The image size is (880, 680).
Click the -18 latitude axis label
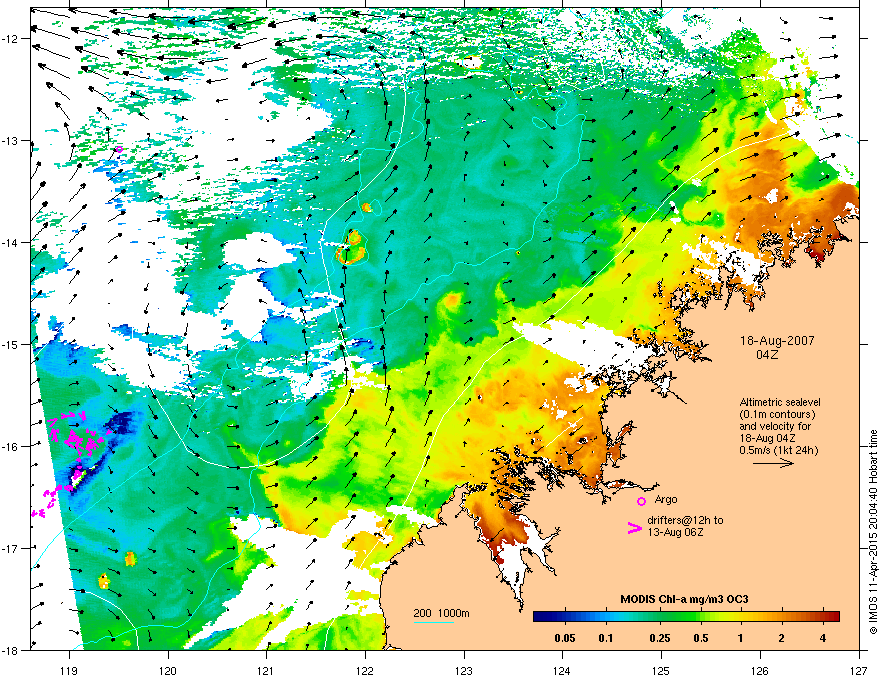(10, 650)
